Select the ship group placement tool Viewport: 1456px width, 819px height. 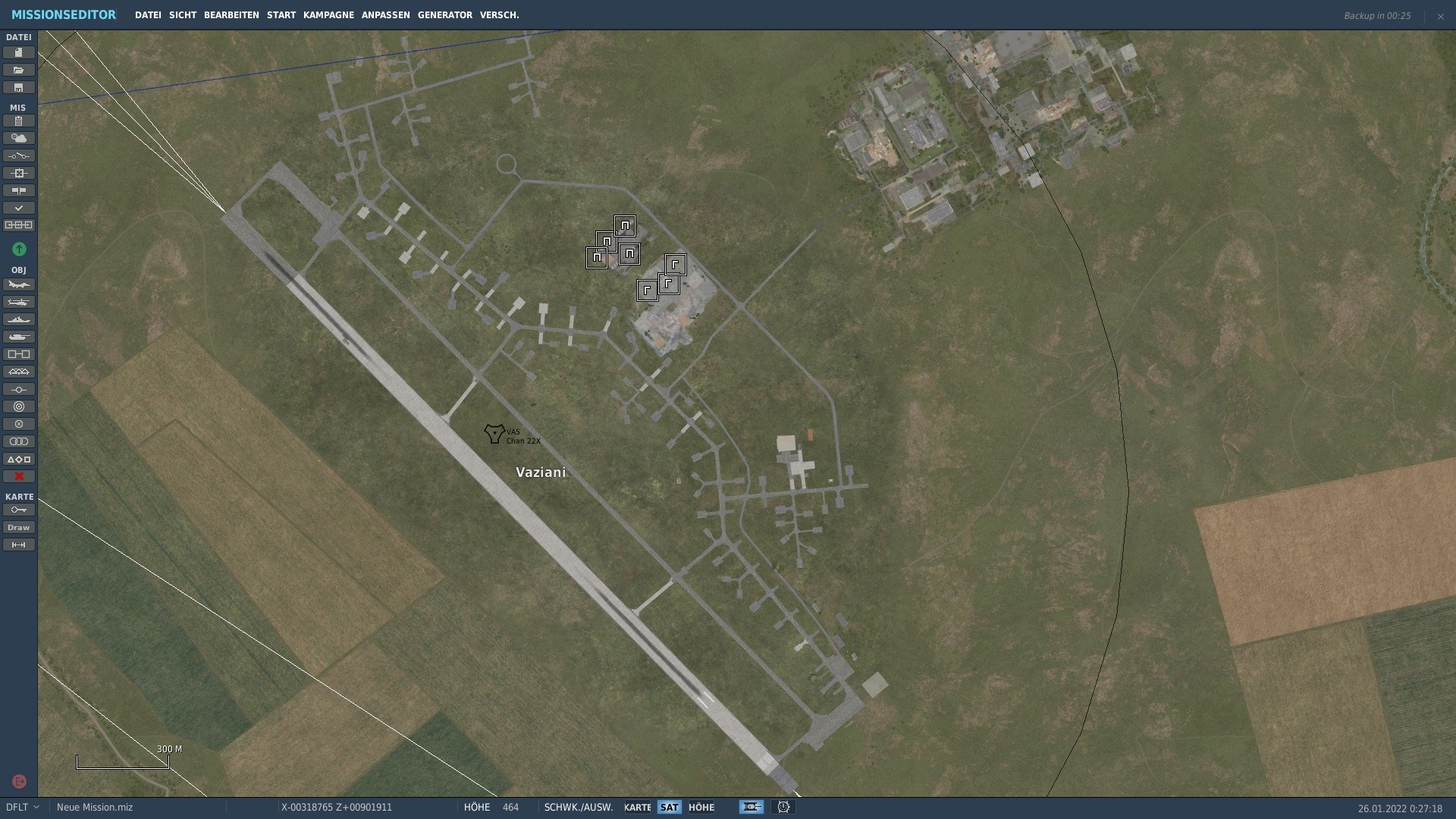click(x=19, y=320)
